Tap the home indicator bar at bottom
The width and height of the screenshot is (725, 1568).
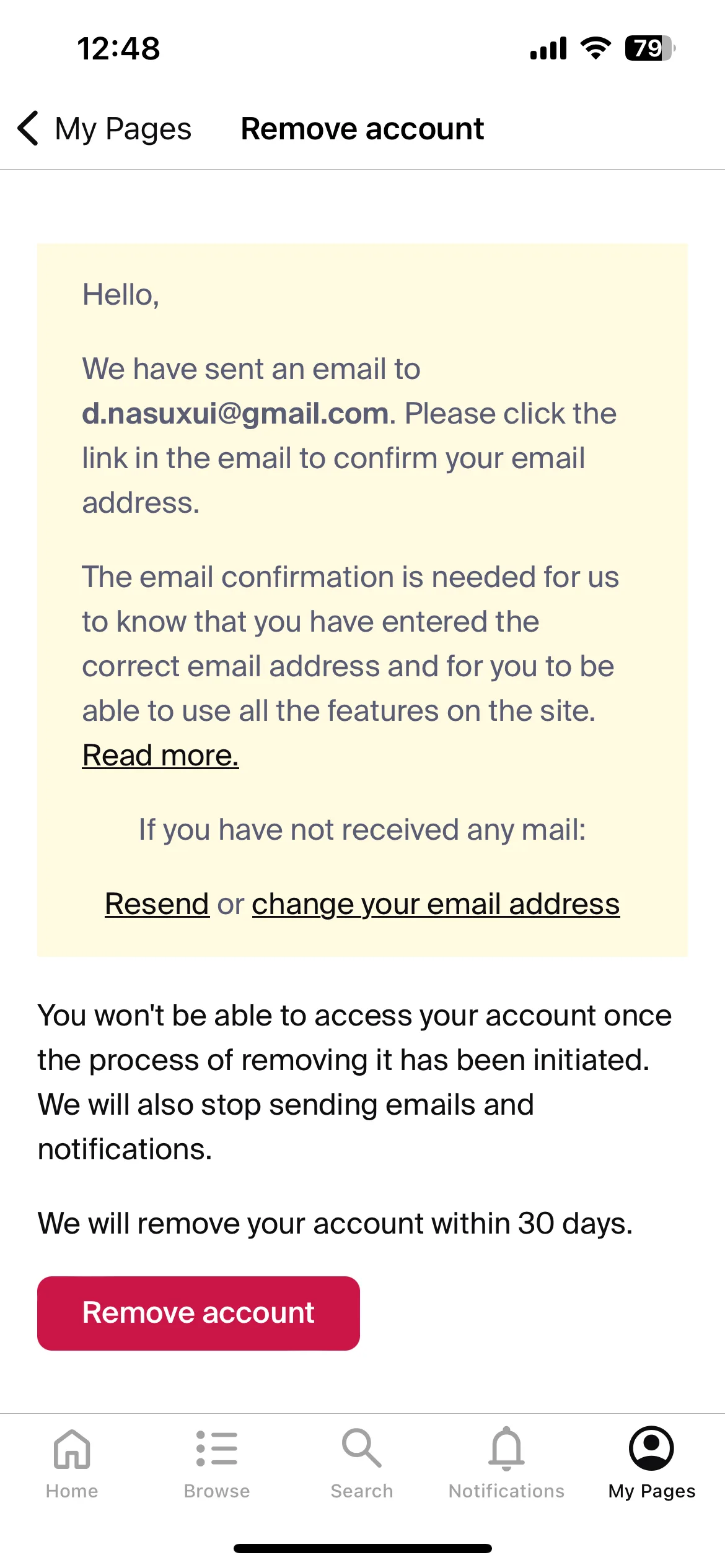click(x=362, y=1548)
